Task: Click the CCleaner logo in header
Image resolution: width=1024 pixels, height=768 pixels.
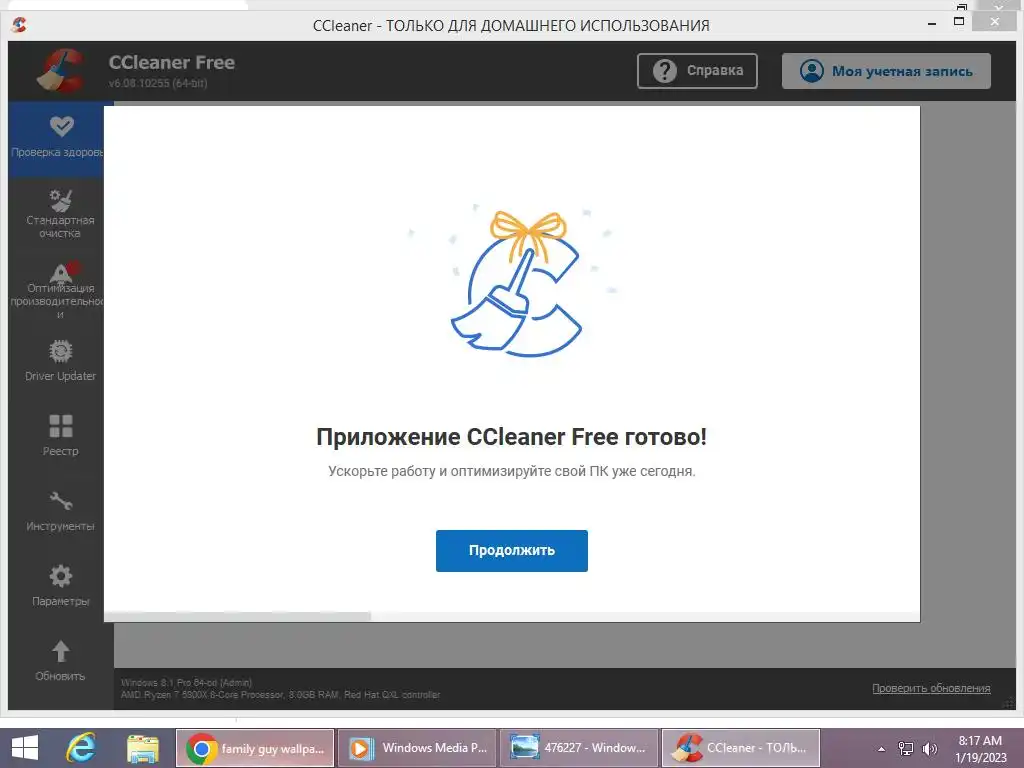Action: (x=60, y=71)
